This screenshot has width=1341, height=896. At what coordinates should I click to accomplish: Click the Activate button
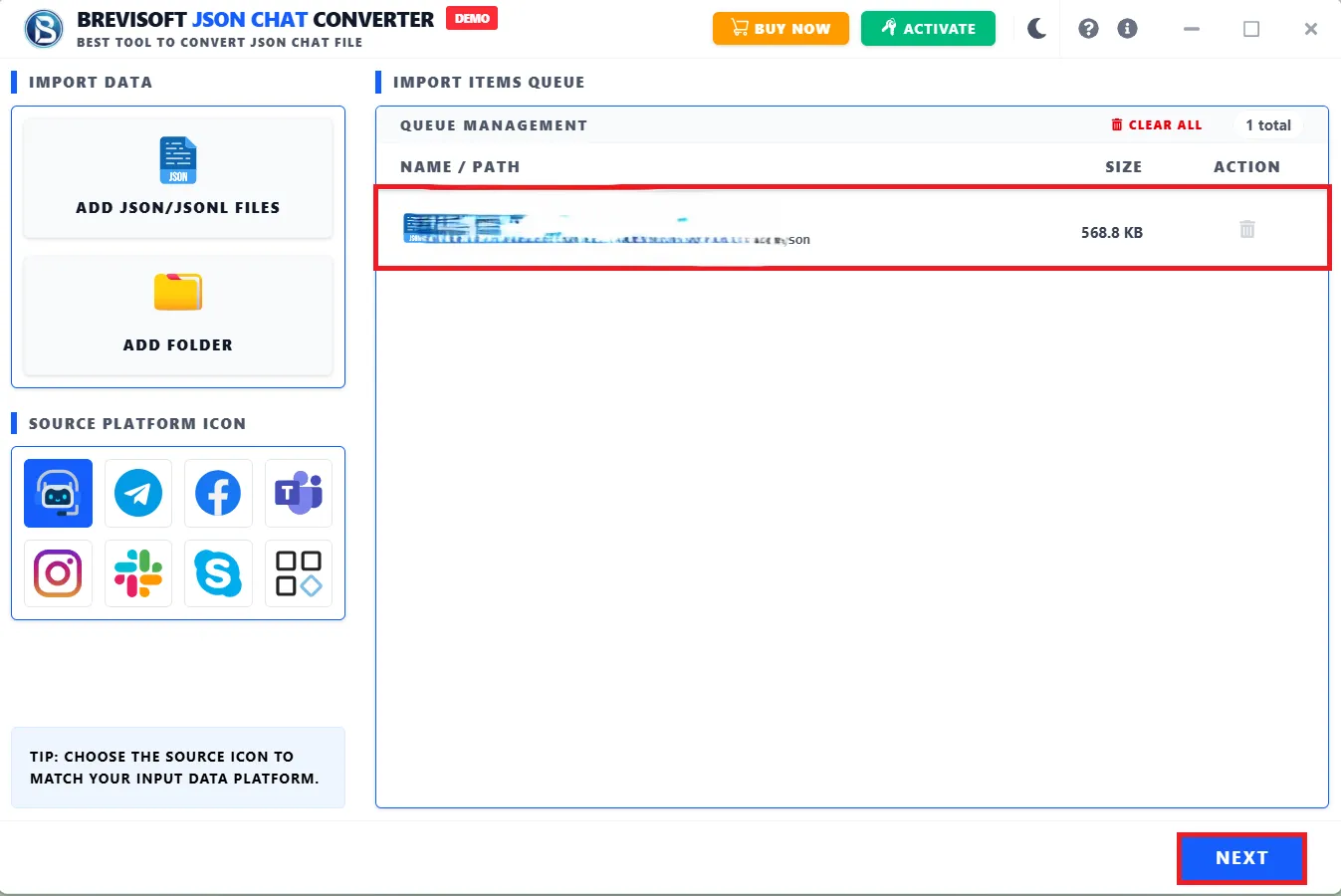click(x=928, y=28)
